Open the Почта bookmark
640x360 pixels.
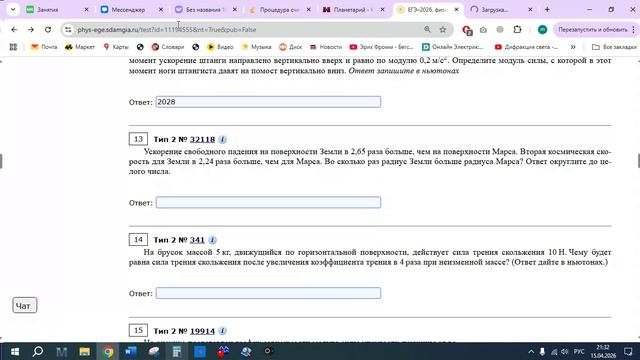44,47
